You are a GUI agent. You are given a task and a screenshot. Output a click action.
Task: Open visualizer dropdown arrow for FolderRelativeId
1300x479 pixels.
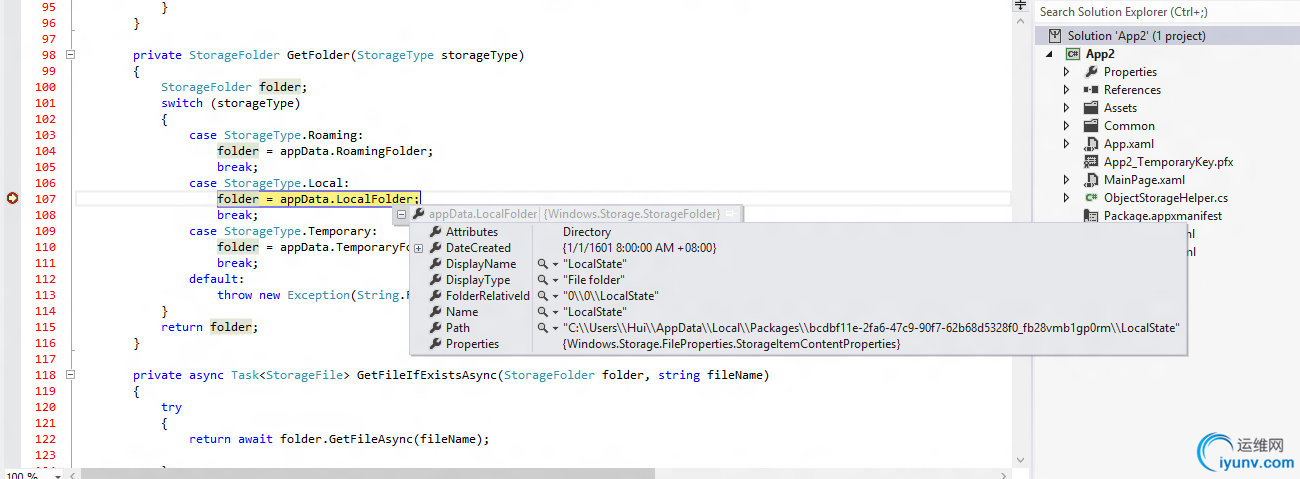555,296
